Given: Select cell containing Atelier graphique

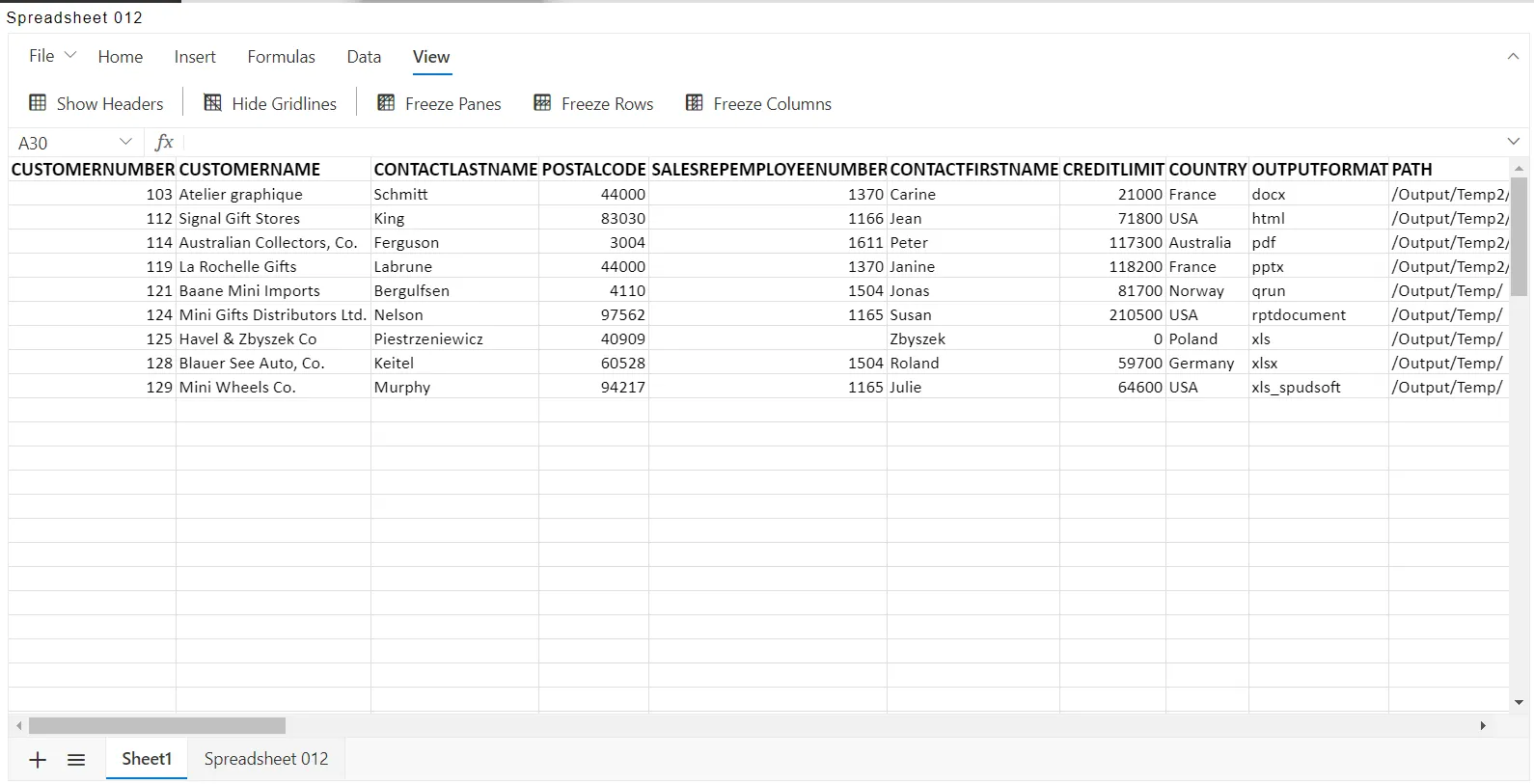Looking at the screenshot, I should 274,194.
